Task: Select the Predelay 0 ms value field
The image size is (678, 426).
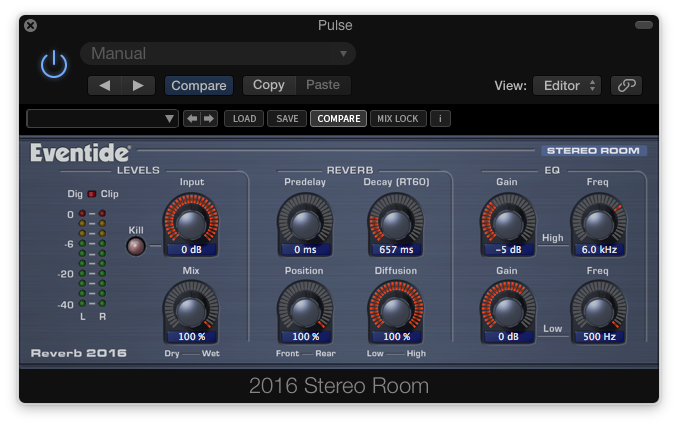Action: 305,250
